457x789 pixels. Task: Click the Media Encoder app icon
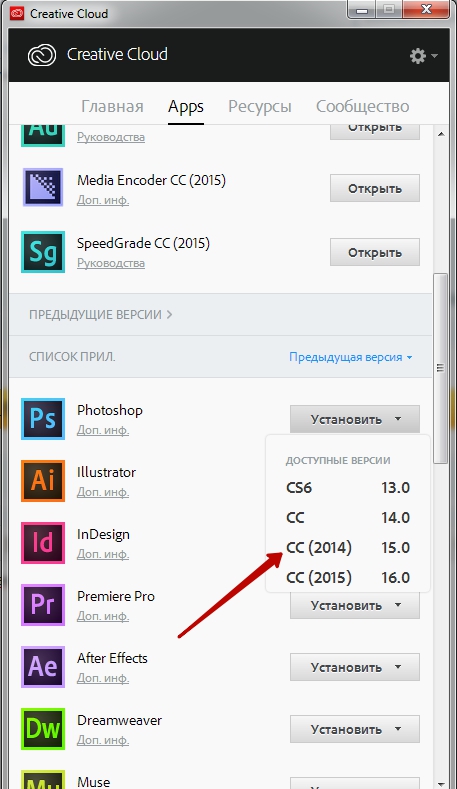tap(43, 187)
